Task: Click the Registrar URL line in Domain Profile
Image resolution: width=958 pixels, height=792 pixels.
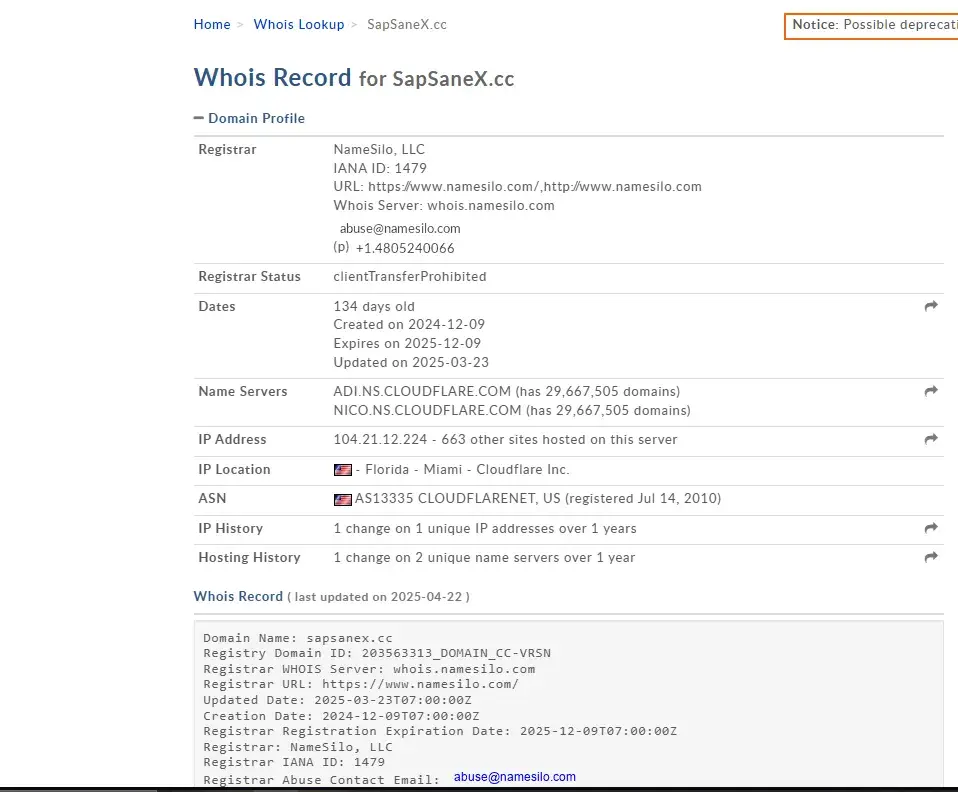Action: pyautogui.click(x=517, y=186)
